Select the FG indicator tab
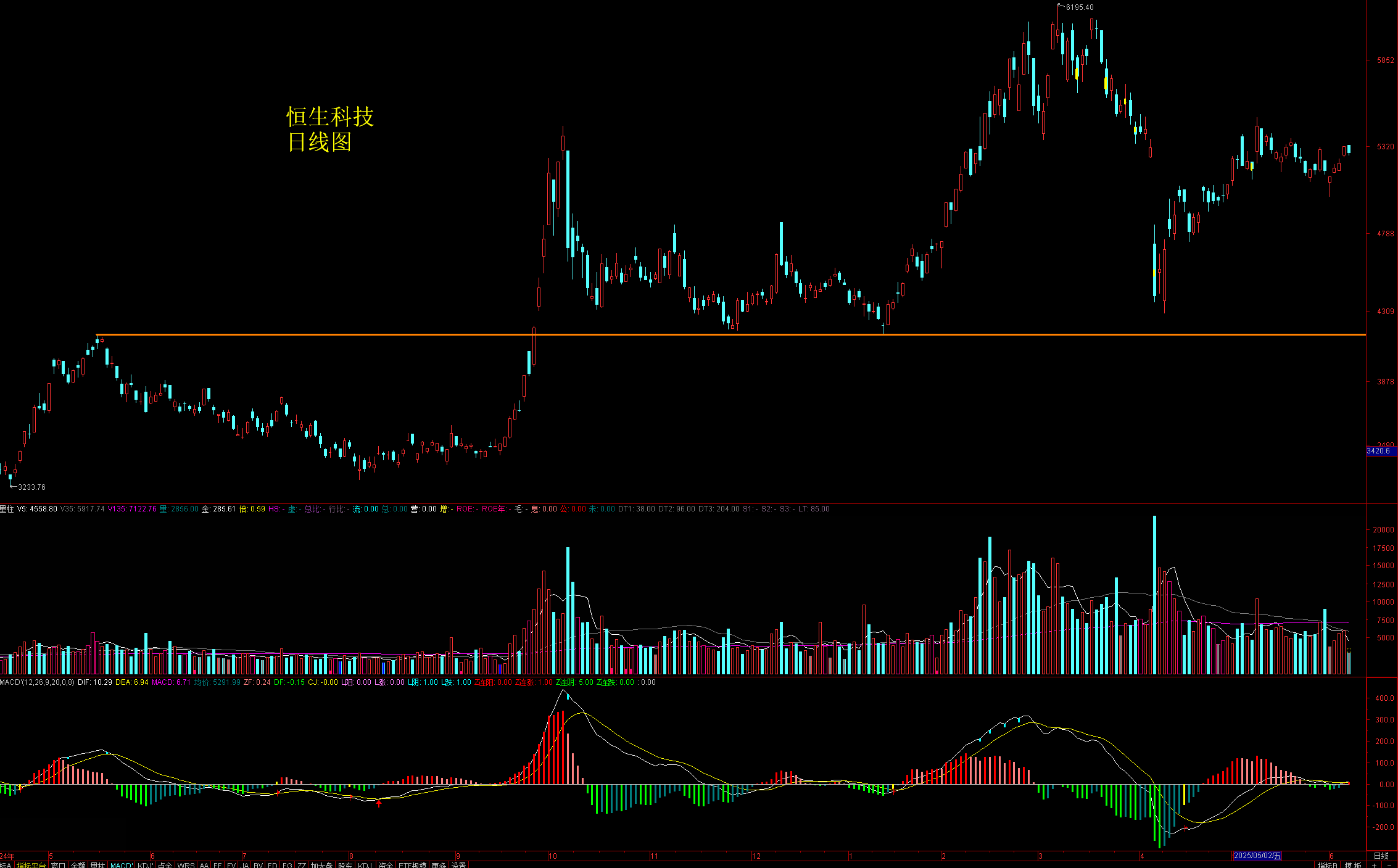The image size is (1398, 868). 287,865
